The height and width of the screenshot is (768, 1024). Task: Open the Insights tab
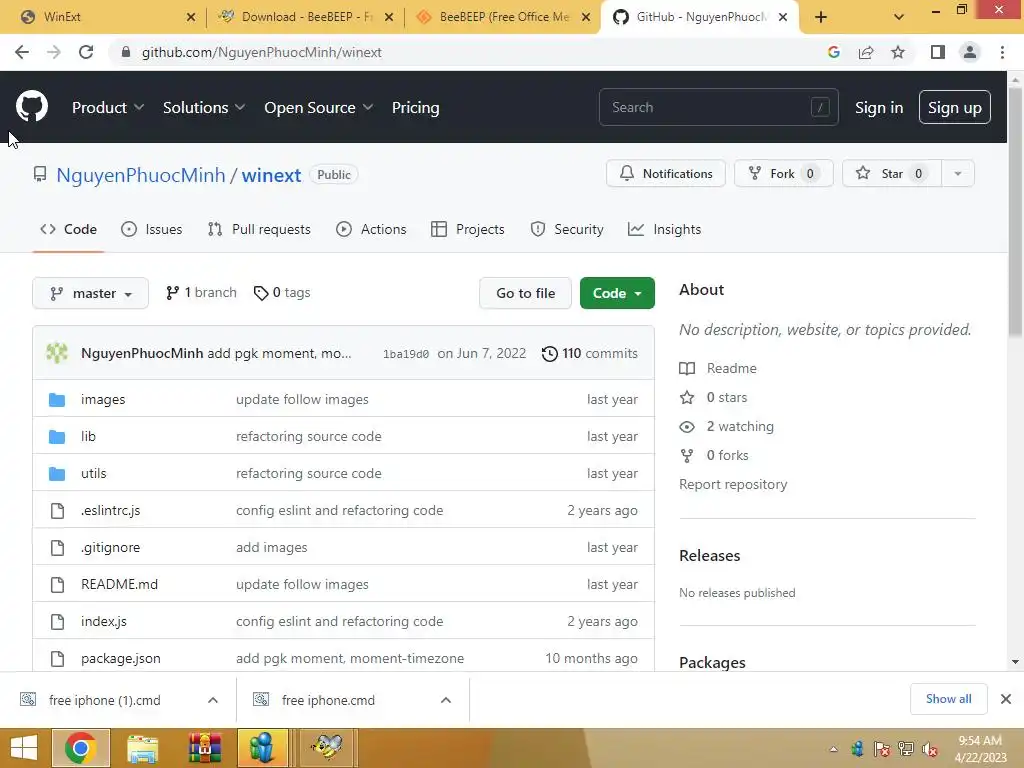pyautogui.click(x=664, y=229)
